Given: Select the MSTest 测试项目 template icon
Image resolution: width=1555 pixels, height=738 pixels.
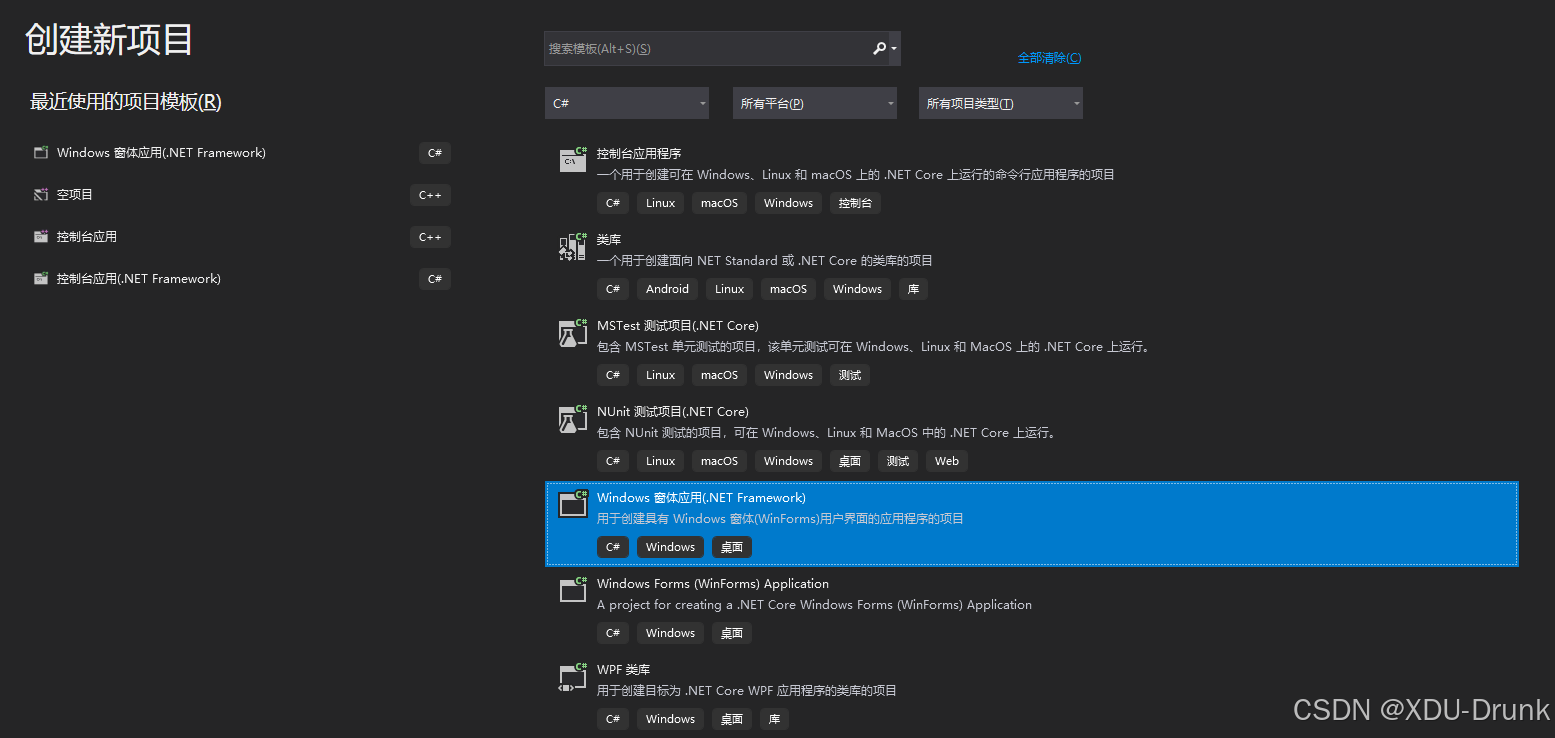Looking at the screenshot, I should click(573, 333).
